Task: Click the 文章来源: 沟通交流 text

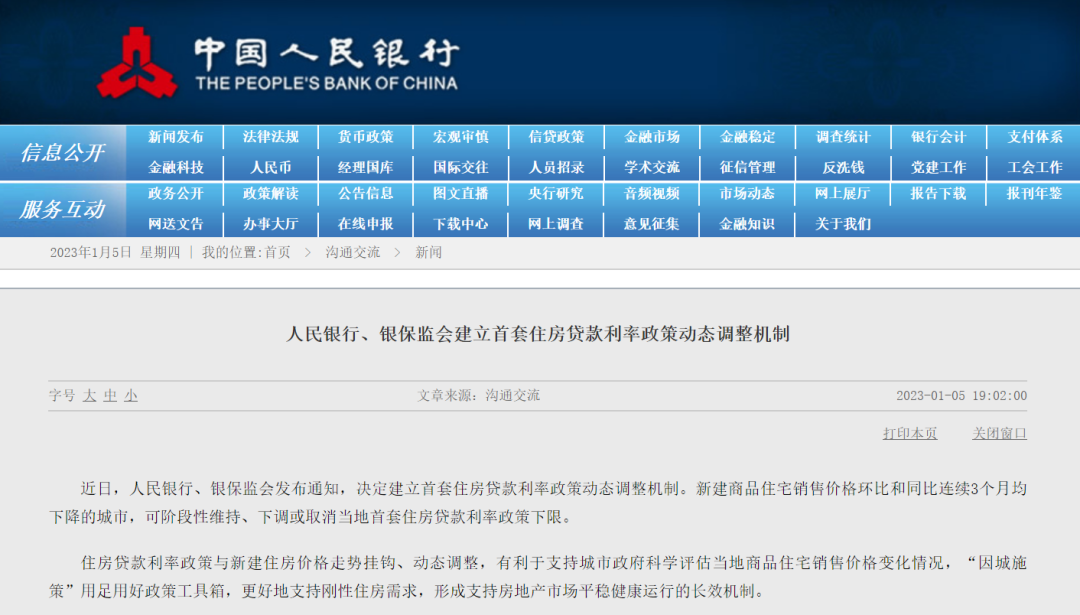Action: 479,396
